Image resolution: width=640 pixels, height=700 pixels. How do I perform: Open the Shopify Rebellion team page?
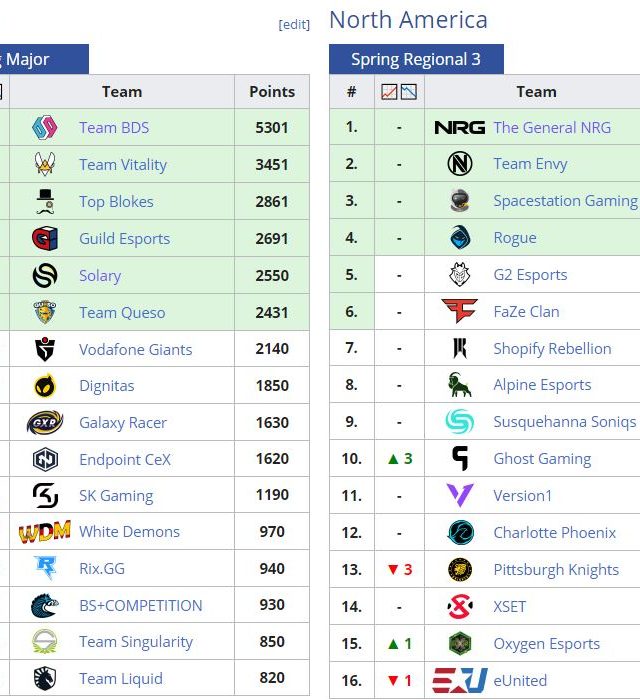tap(552, 349)
